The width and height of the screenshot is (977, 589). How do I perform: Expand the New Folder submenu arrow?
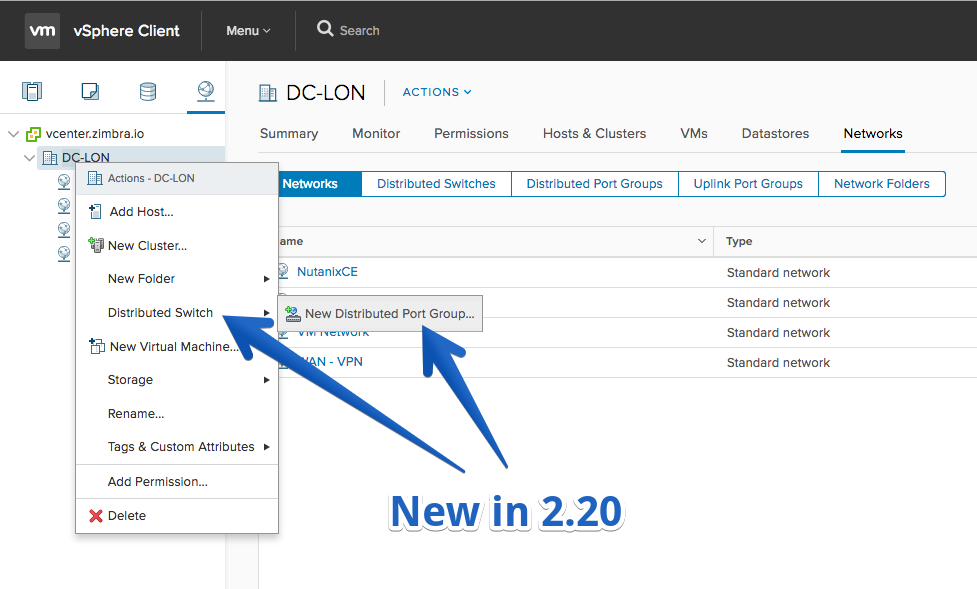tap(266, 279)
